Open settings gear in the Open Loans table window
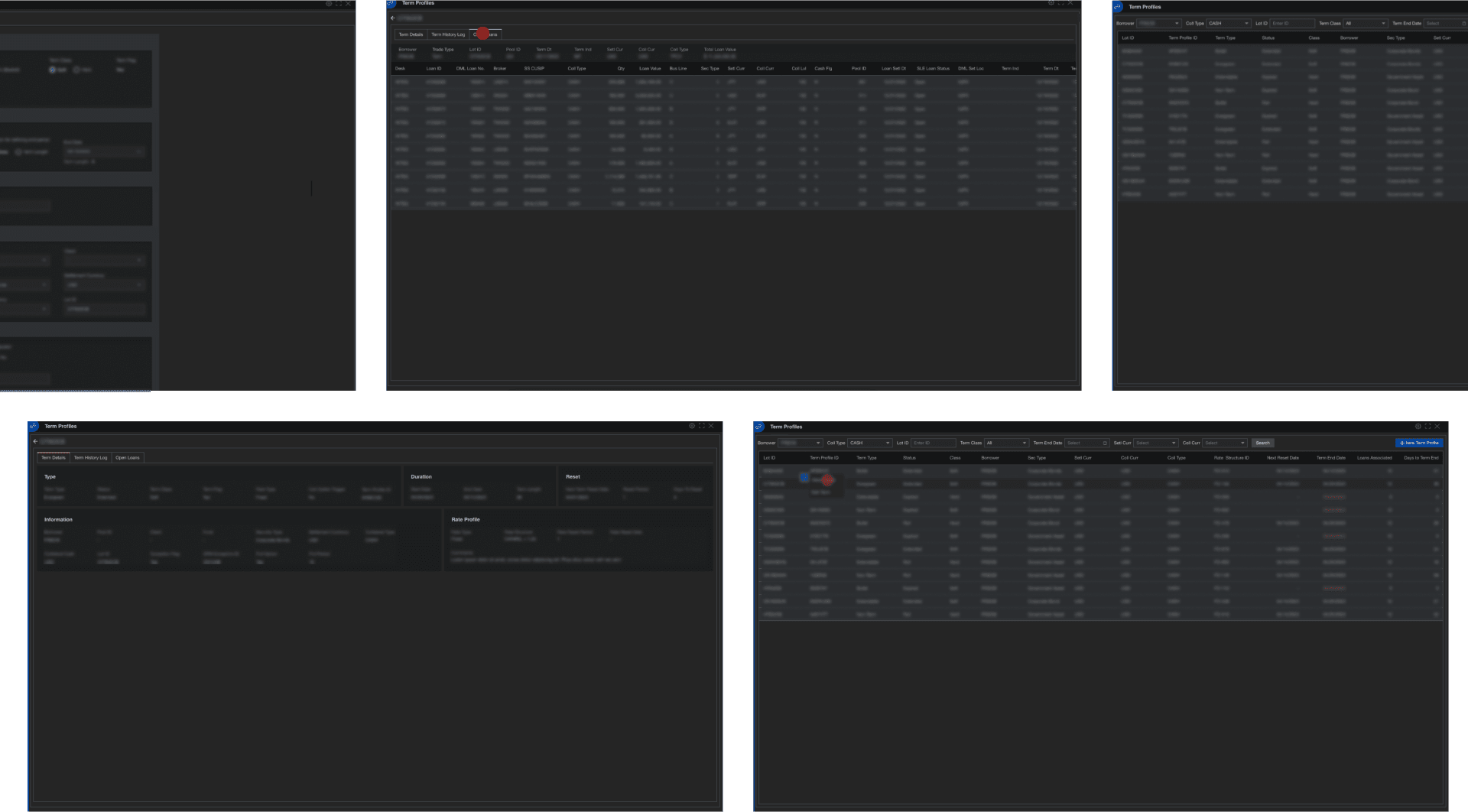The height and width of the screenshot is (812, 1468). [x=1051, y=3]
